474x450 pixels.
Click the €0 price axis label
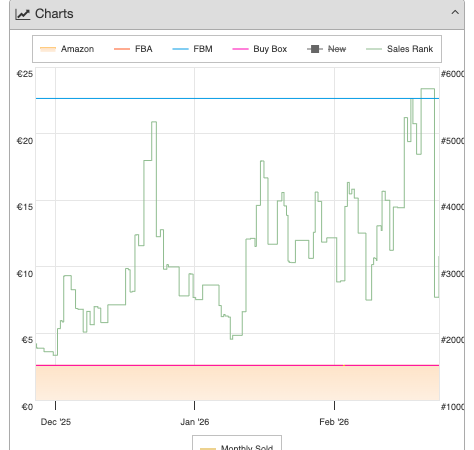[27, 407]
